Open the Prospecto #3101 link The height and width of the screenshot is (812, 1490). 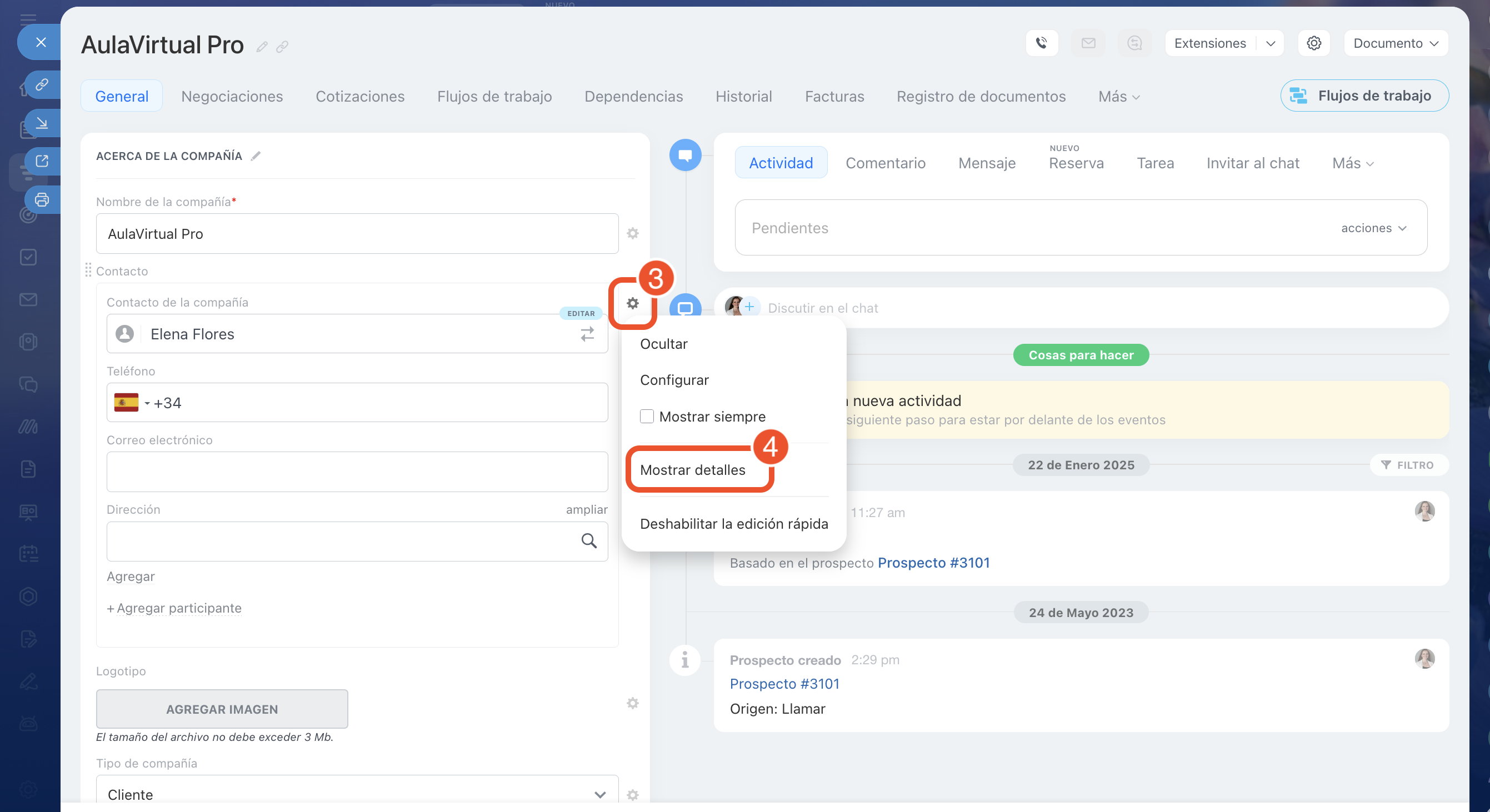[x=784, y=684]
